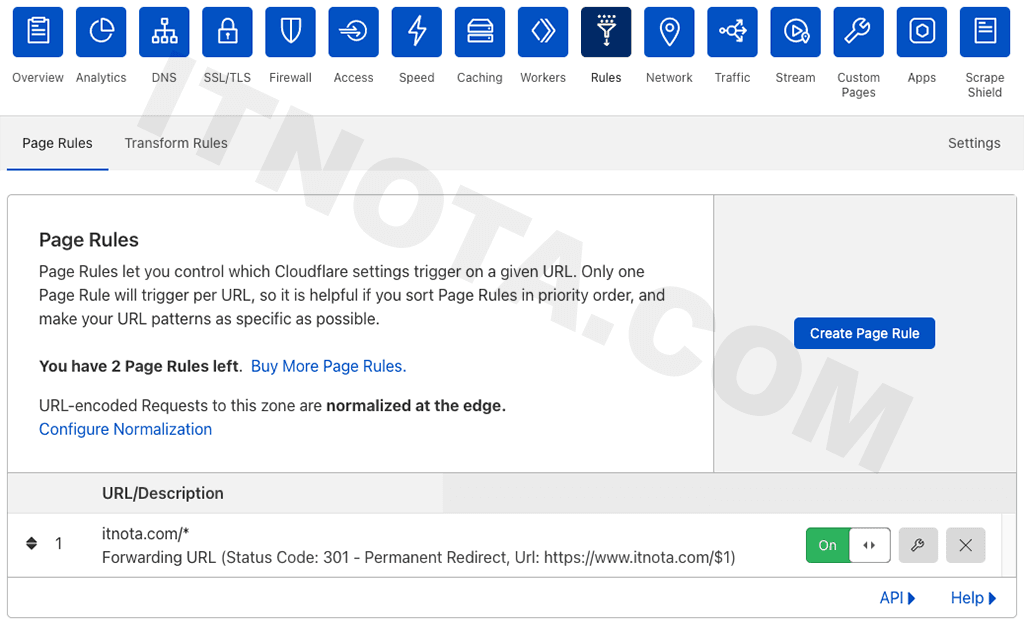The image size is (1024, 629).
Task: Open the Scrape Shield document icon
Action: [985, 32]
